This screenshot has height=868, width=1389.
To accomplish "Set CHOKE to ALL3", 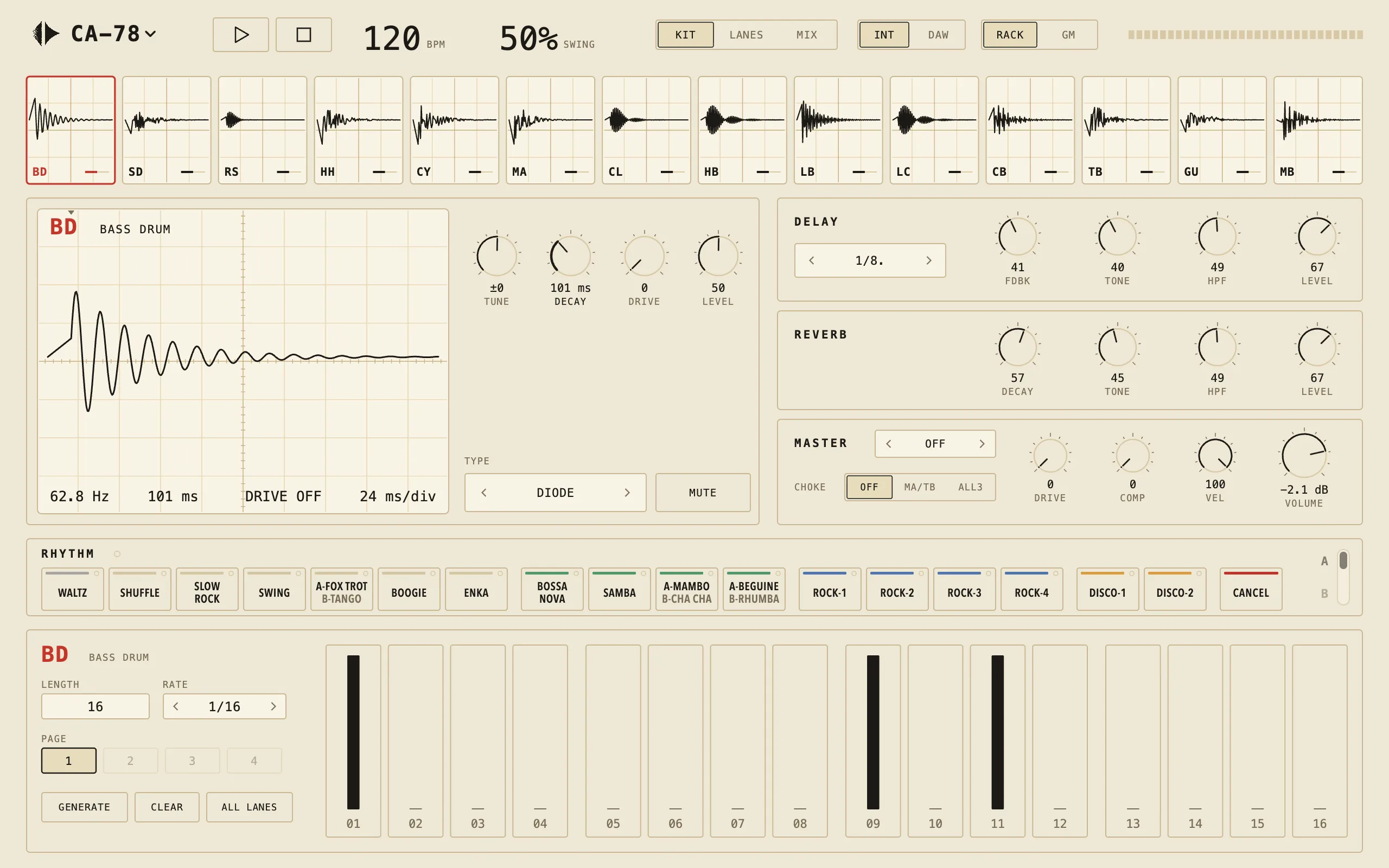I will (x=970, y=487).
